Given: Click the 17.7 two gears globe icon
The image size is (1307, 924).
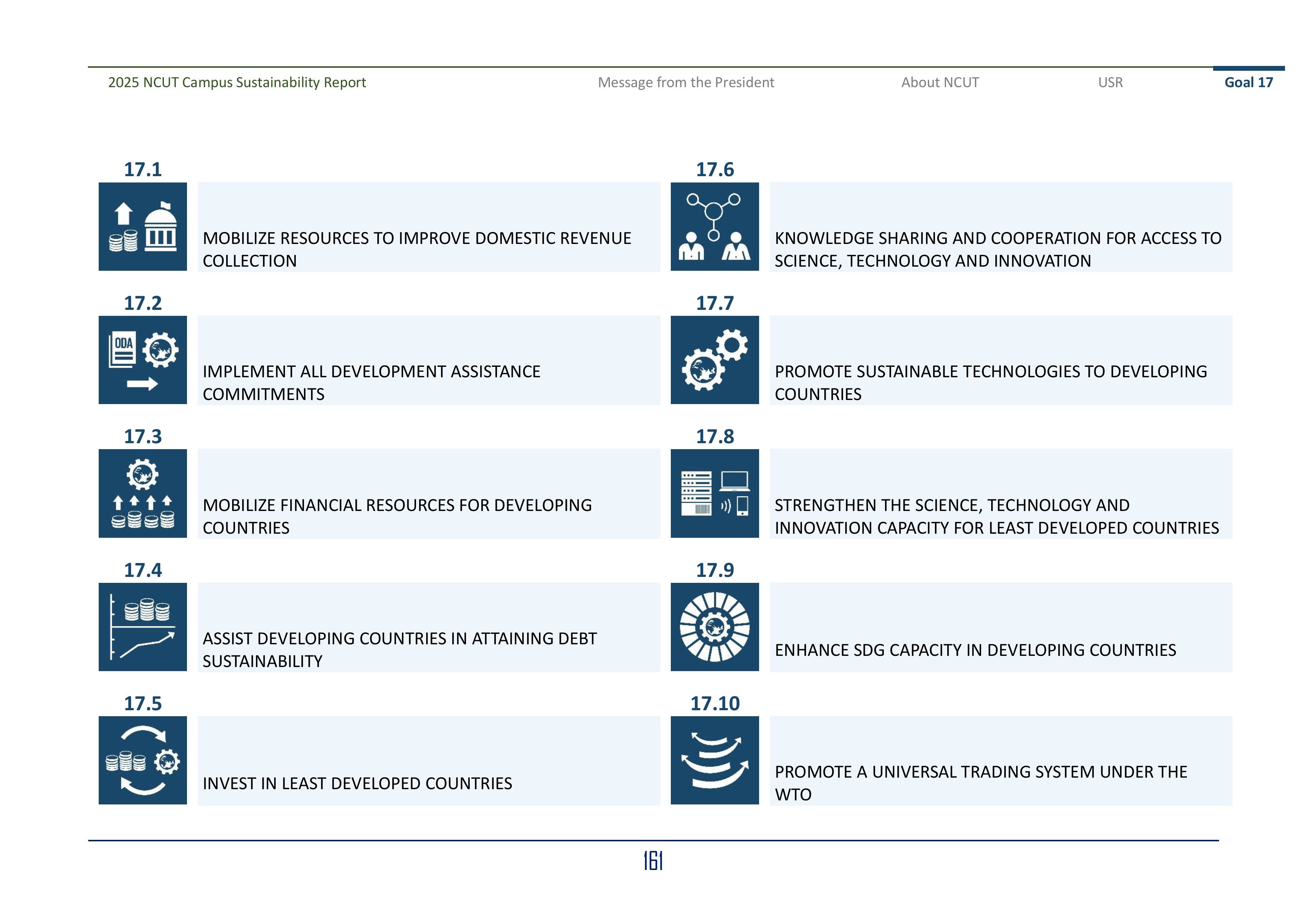Looking at the screenshot, I should click(x=714, y=360).
